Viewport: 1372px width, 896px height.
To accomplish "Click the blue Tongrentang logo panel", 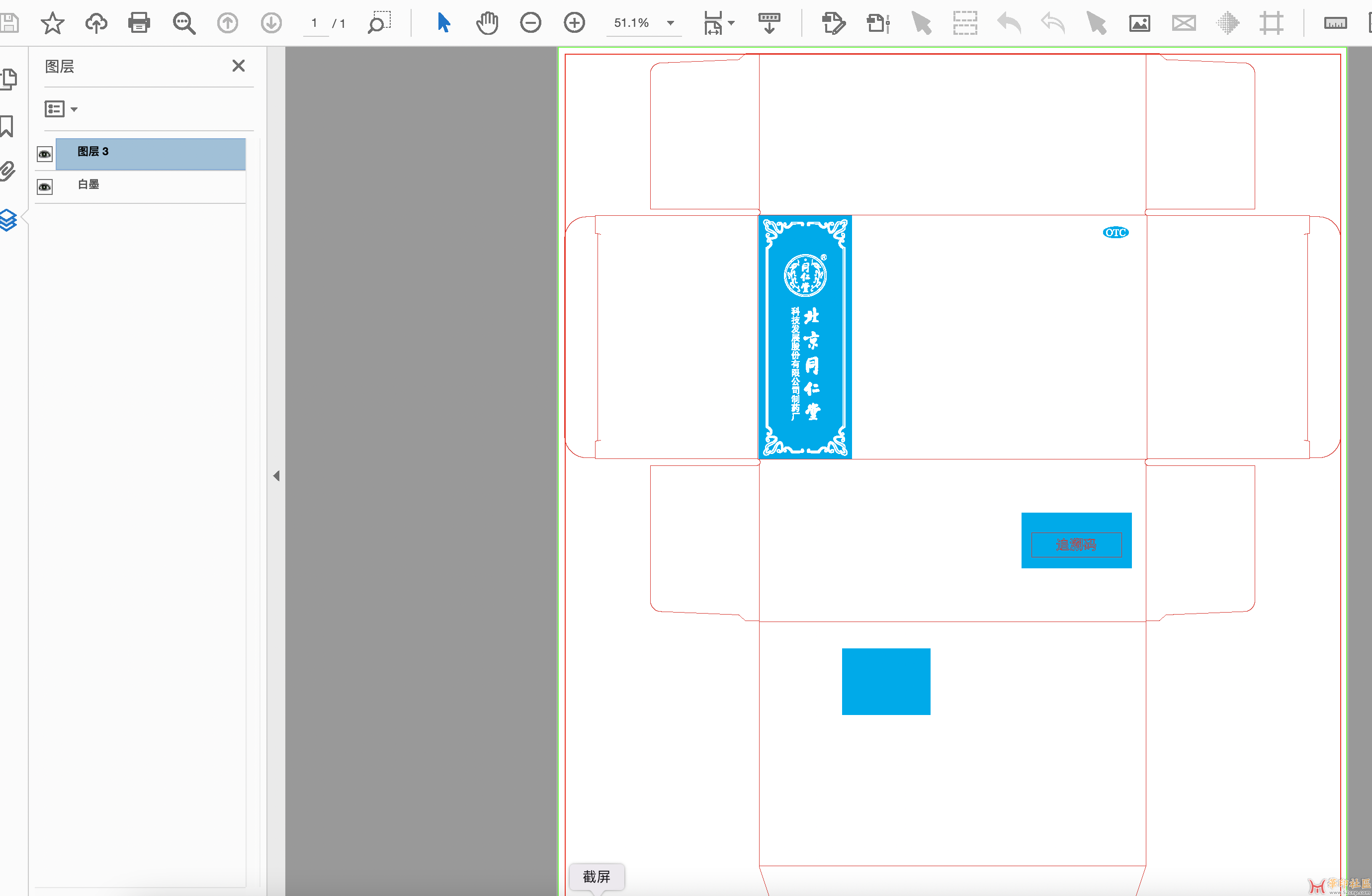I will [x=805, y=337].
